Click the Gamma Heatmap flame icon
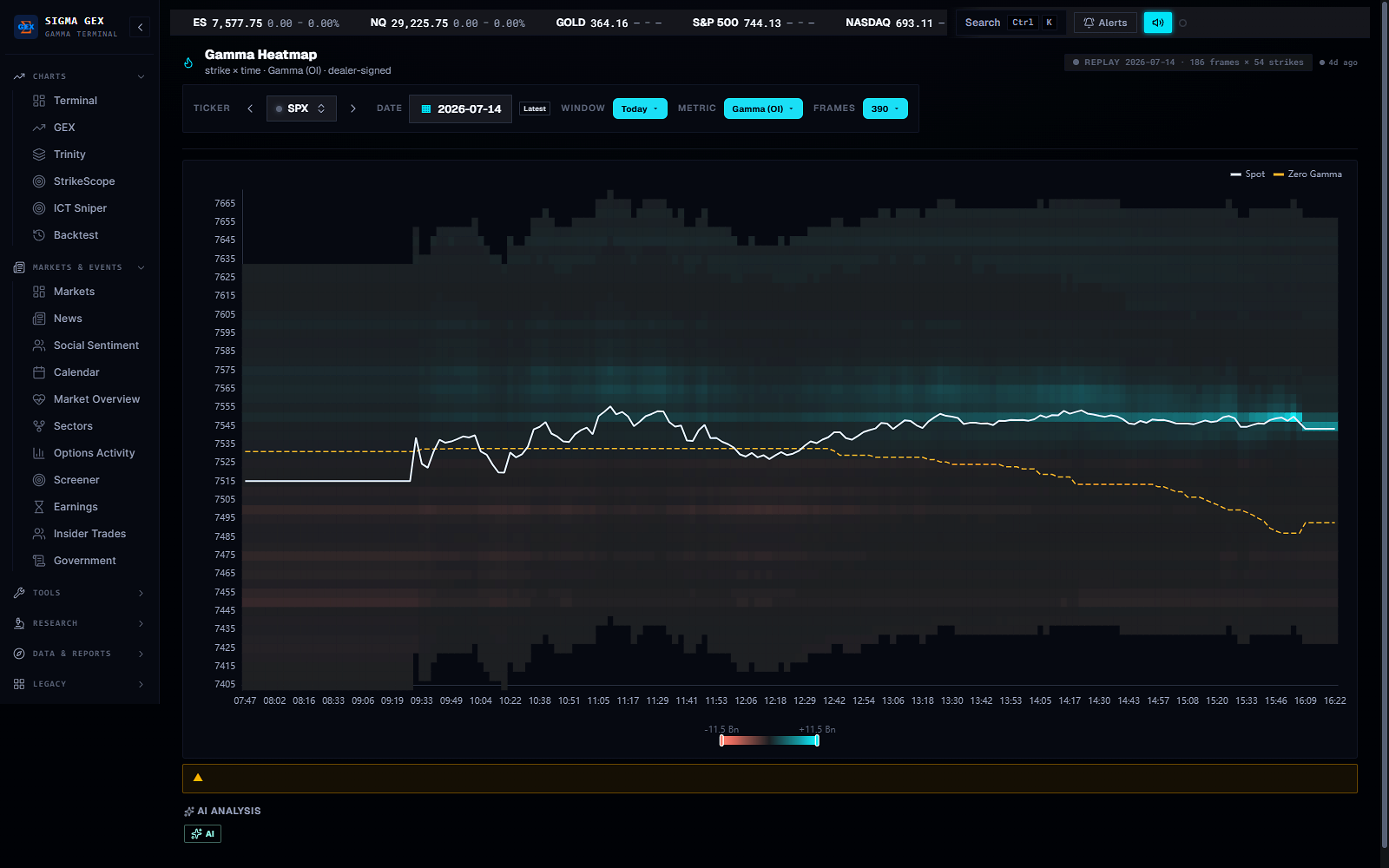Viewport: 1389px width, 868px height. pos(188,62)
